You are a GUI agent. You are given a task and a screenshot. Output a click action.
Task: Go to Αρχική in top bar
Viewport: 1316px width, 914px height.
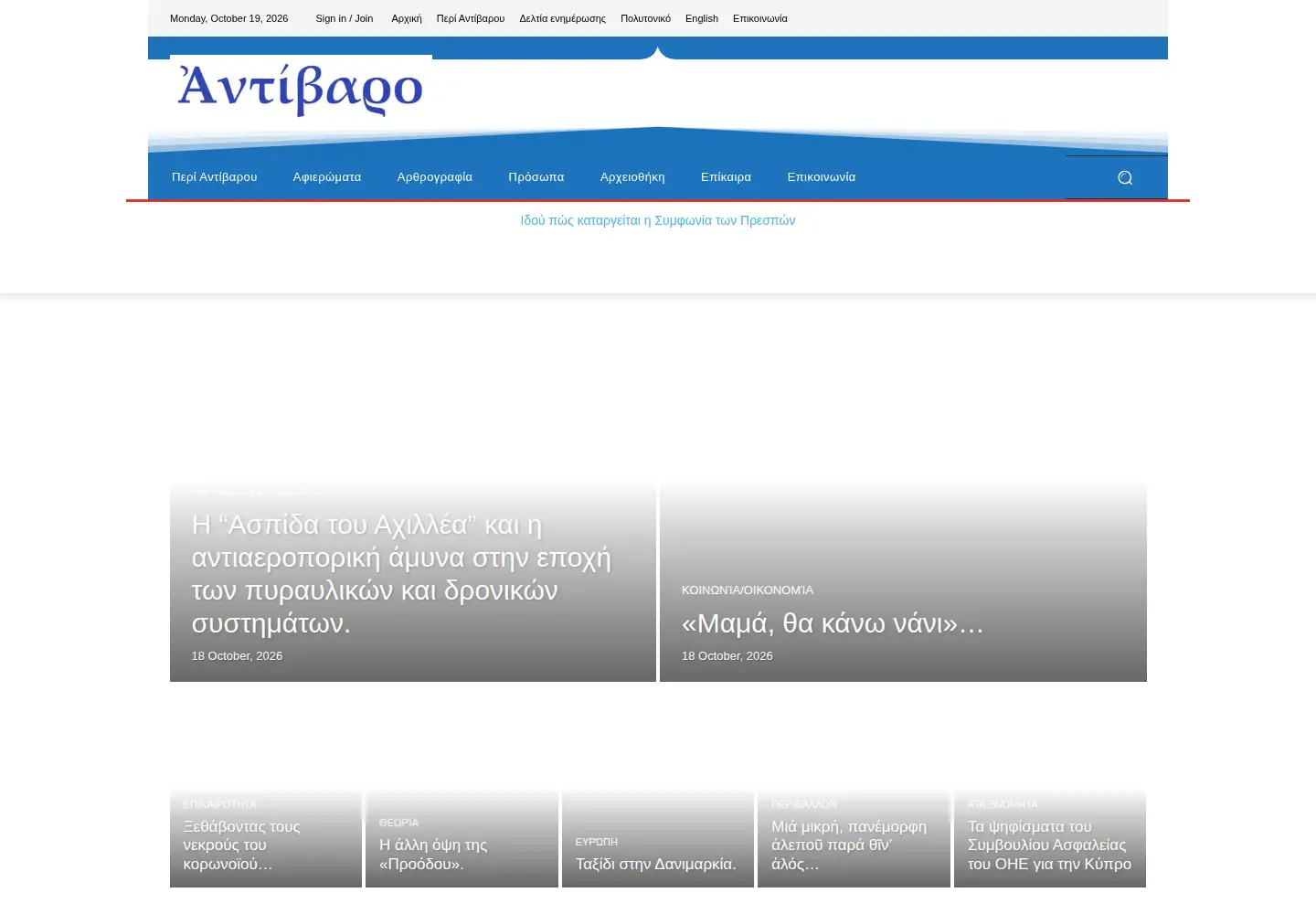(407, 18)
